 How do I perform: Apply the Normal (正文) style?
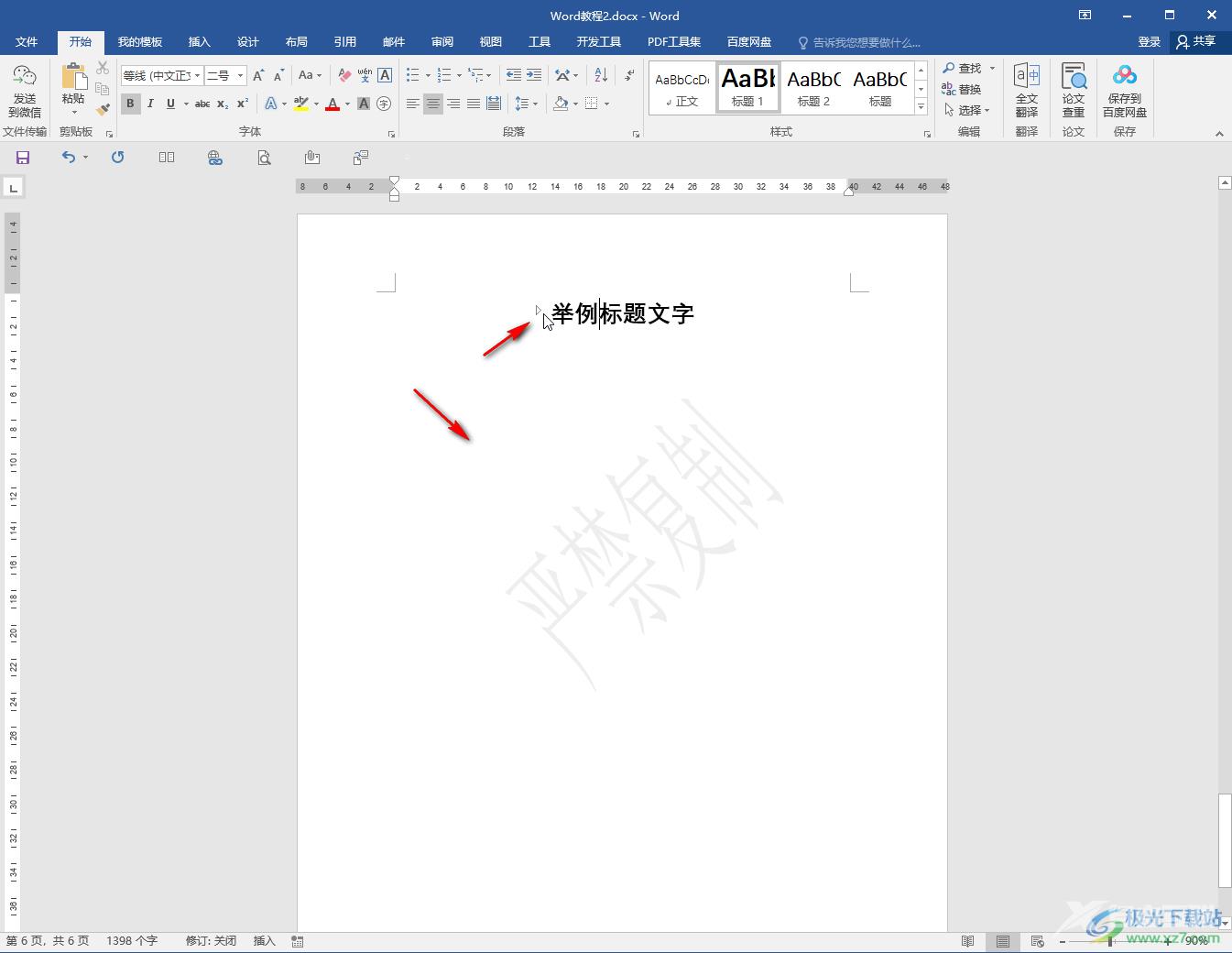click(682, 88)
